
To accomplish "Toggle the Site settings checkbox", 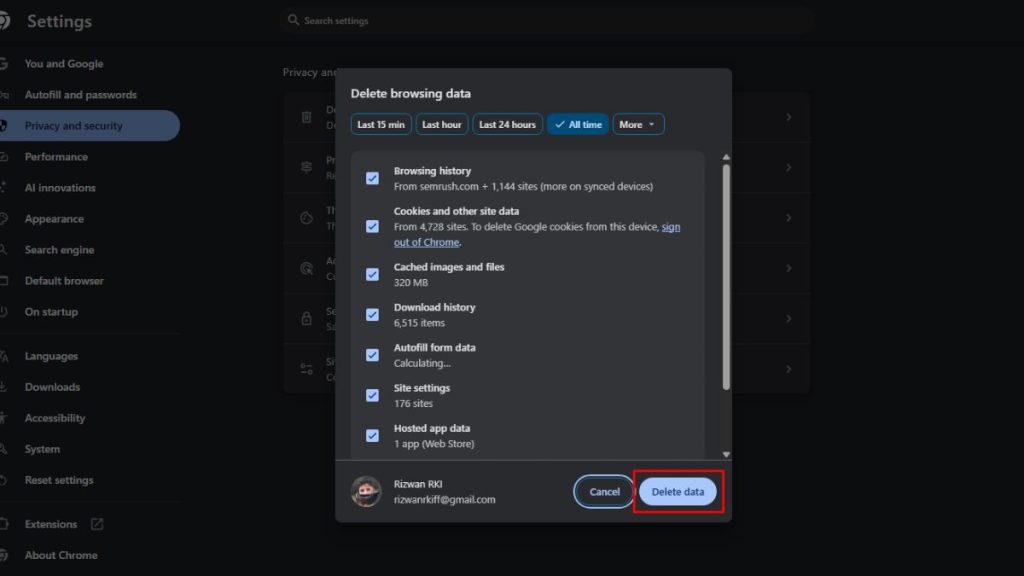I will (x=372, y=395).
